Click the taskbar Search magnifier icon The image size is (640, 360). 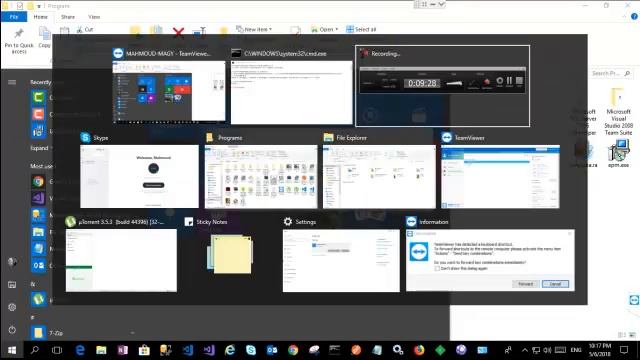pyautogui.click(x=35, y=350)
